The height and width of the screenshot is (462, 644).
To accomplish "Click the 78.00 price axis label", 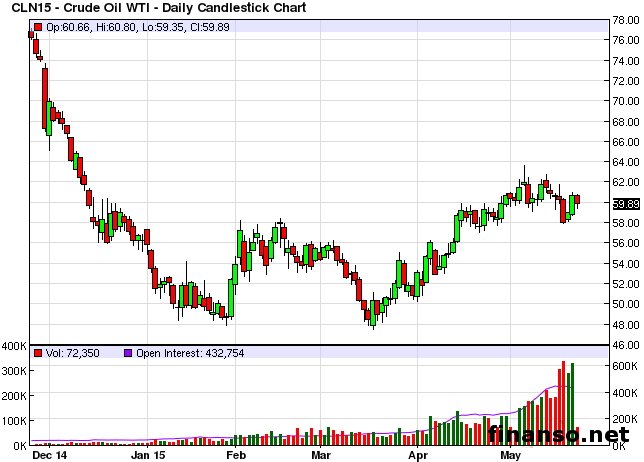I will coord(626,19).
